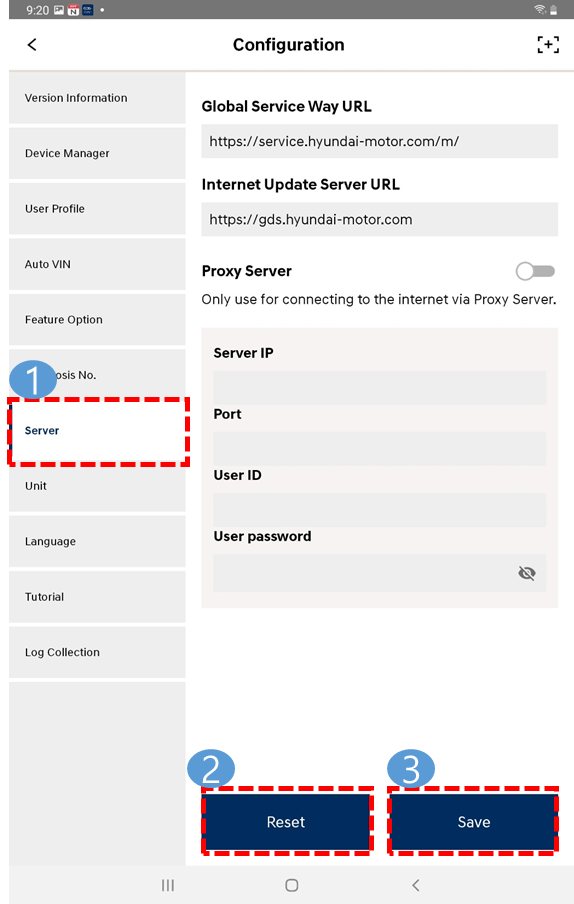
Task: Tap Android recent apps navigation icon
Action: click(x=168, y=885)
